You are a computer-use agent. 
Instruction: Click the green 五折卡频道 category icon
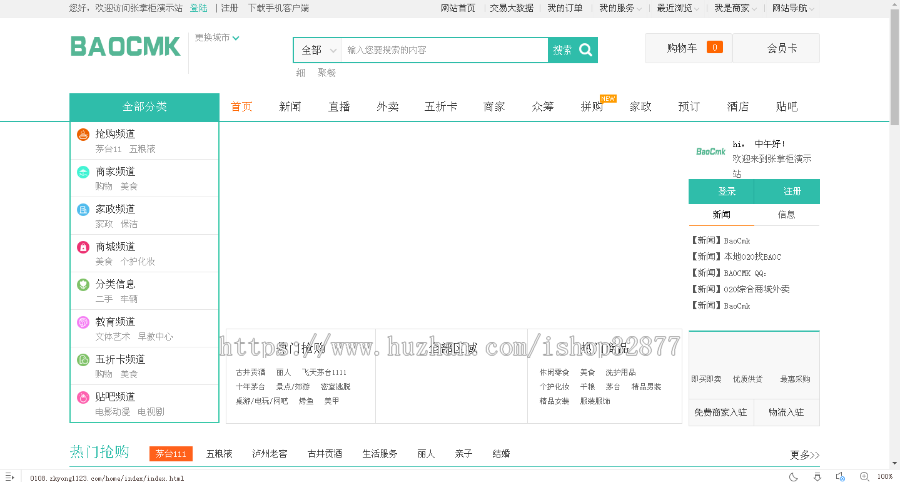coord(83,360)
